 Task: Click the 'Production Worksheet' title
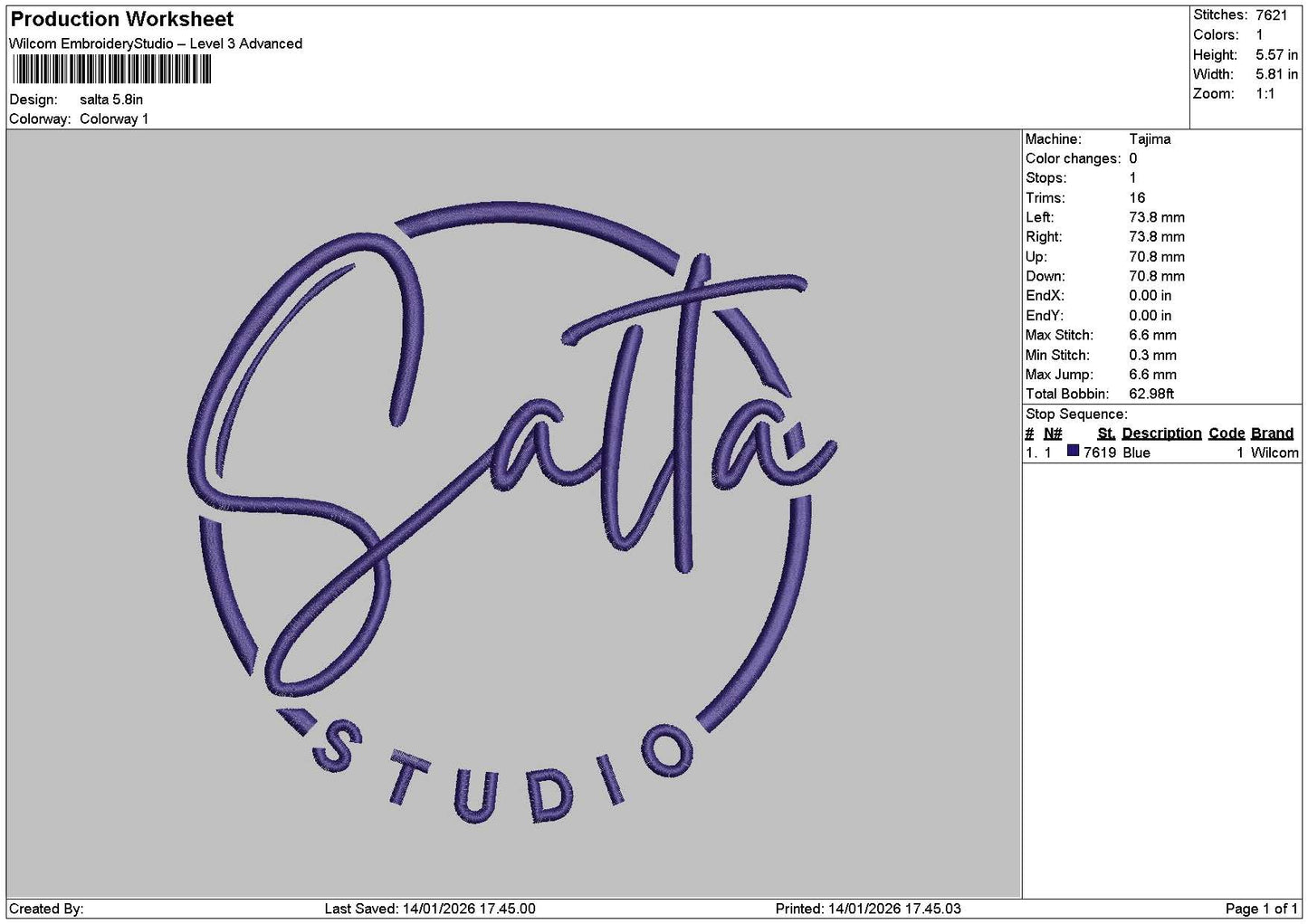pyautogui.click(x=121, y=19)
